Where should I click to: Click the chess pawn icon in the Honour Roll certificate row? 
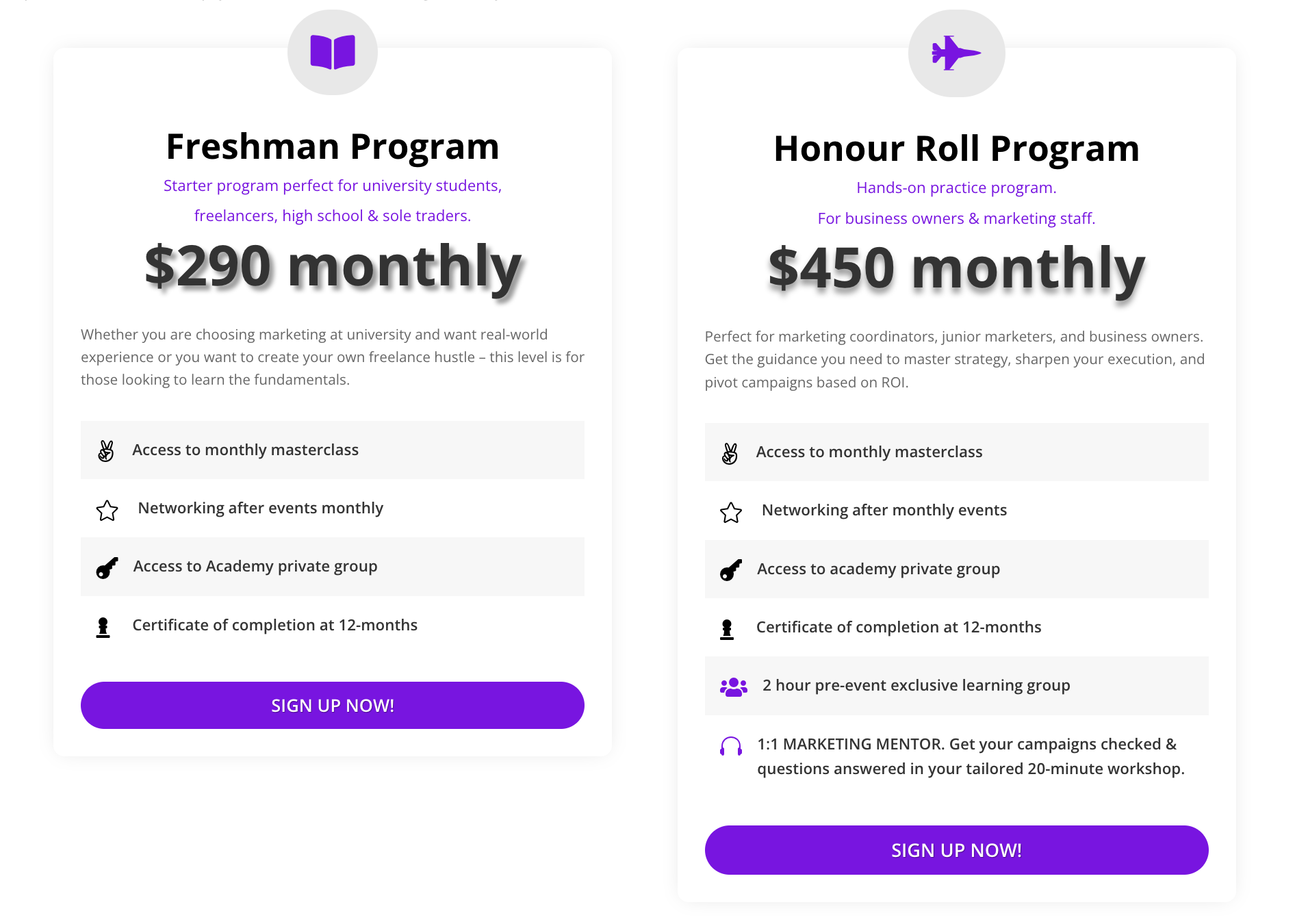tap(727, 629)
